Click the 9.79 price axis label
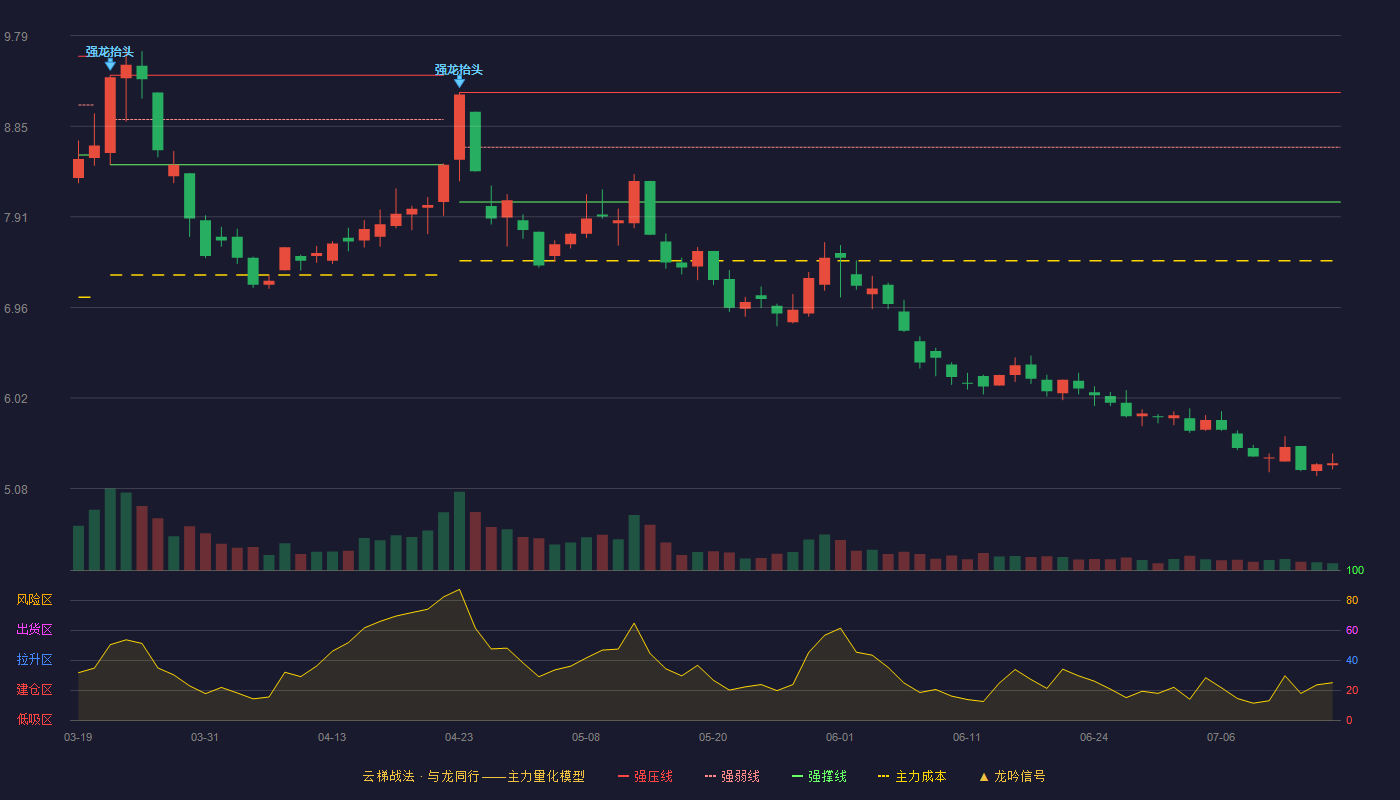This screenshot has width=1400, height=800. pyautogui.click(x=16, y=37)
